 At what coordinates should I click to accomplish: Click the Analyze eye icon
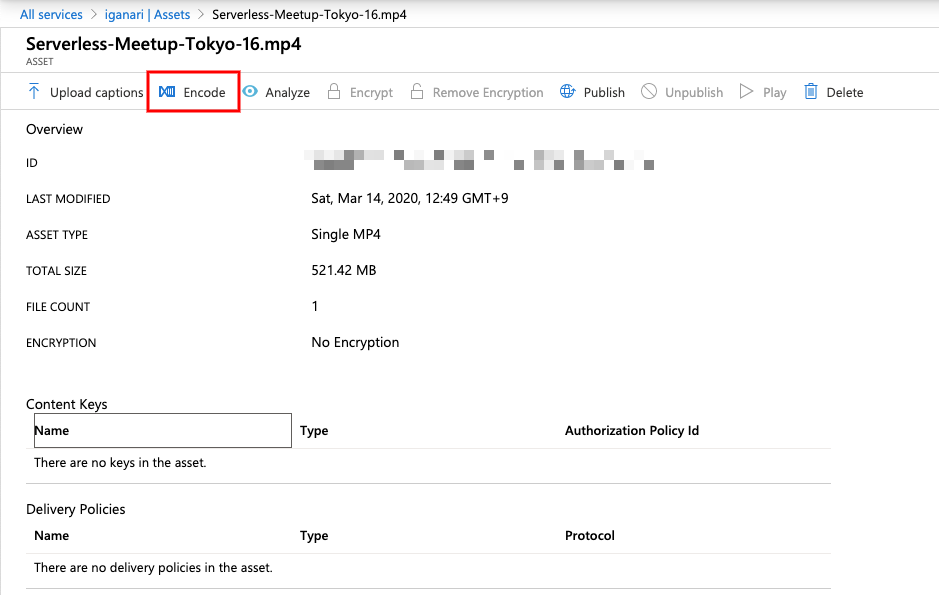click(x=250, y=92)
